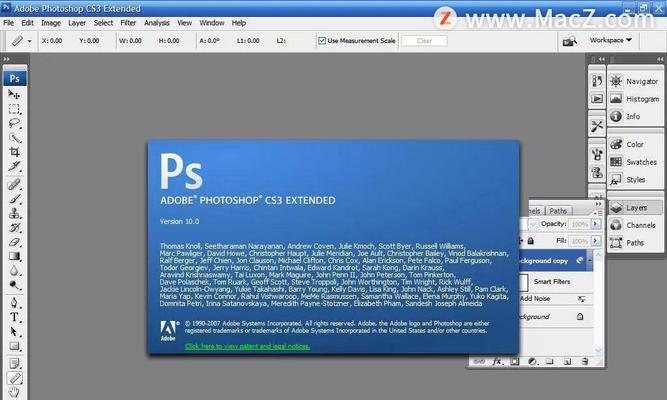This screenshot has height=400, width=667.
Task: Open the Actions panel icon
Action: click(597, 99)
